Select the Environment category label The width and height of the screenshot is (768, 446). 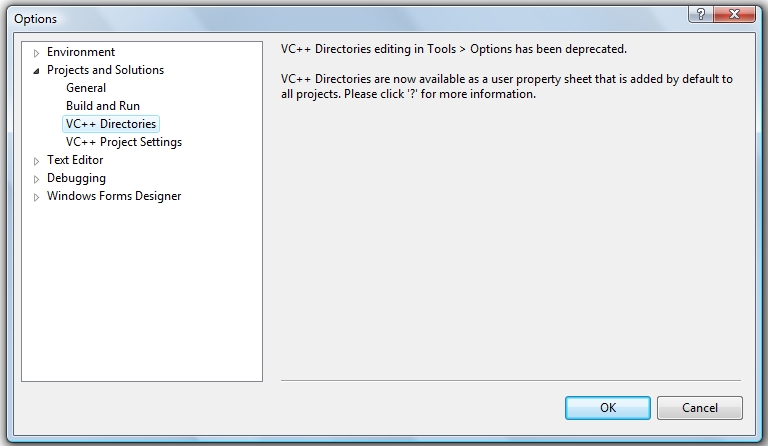pyautogui.click(x=81, y=52)
